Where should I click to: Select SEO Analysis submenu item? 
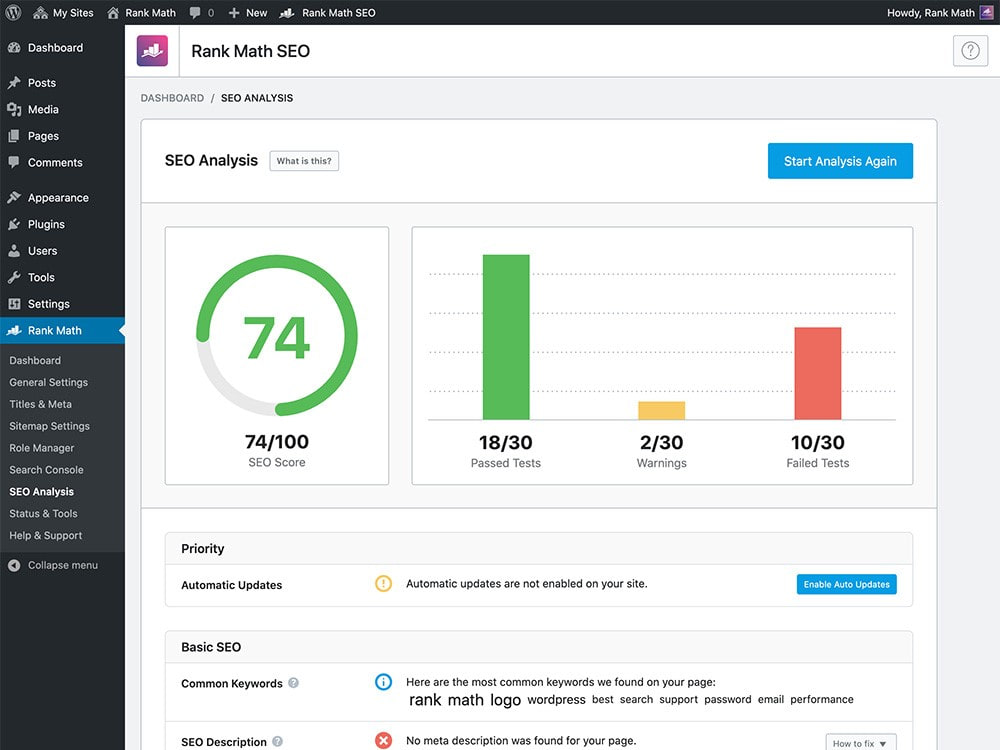point(41,492)
